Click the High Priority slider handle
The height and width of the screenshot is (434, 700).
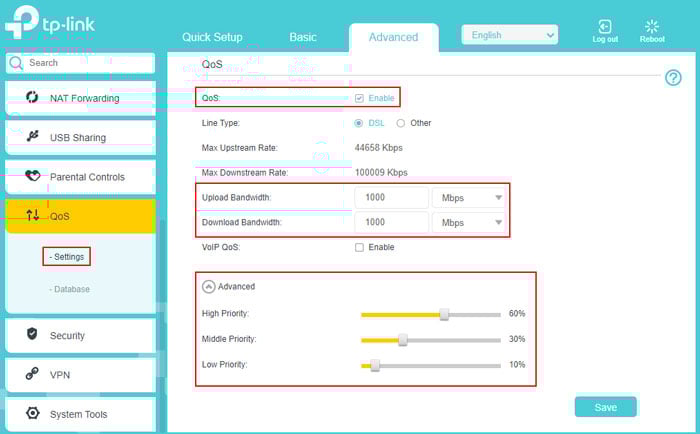[444, 314]
